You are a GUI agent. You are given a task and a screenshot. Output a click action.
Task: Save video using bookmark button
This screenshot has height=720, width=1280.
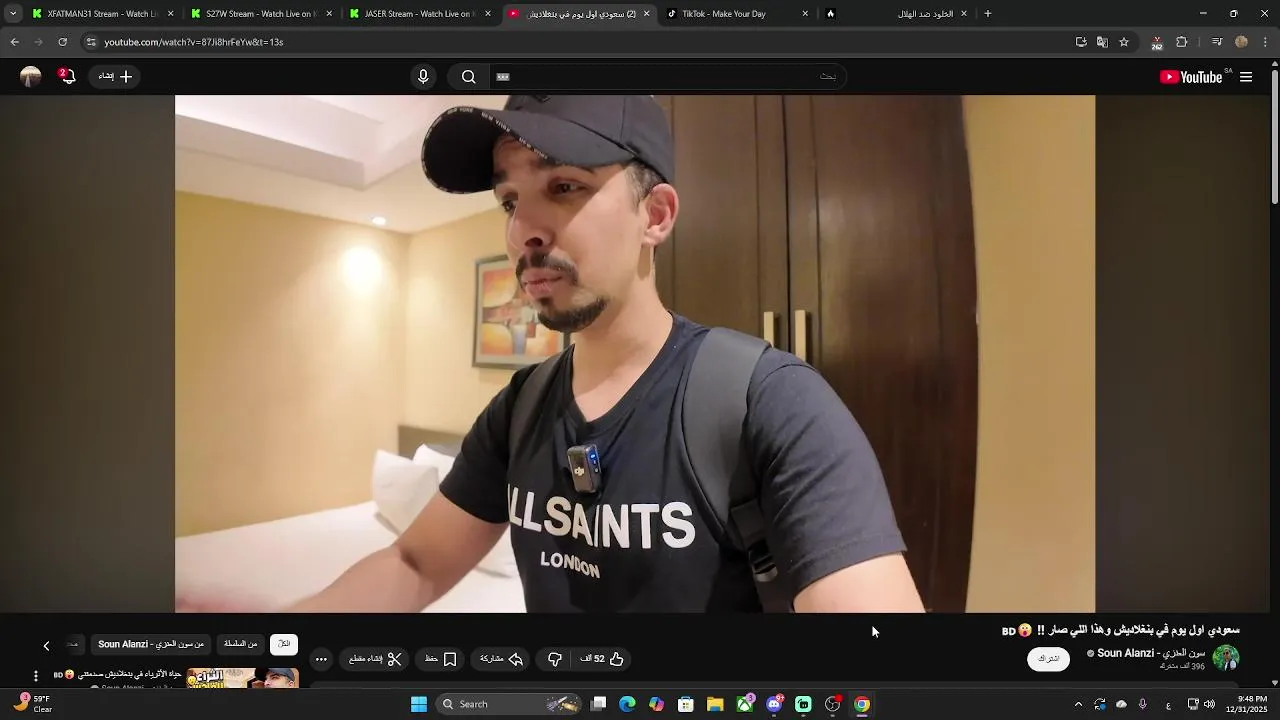[x=441, y=659]
